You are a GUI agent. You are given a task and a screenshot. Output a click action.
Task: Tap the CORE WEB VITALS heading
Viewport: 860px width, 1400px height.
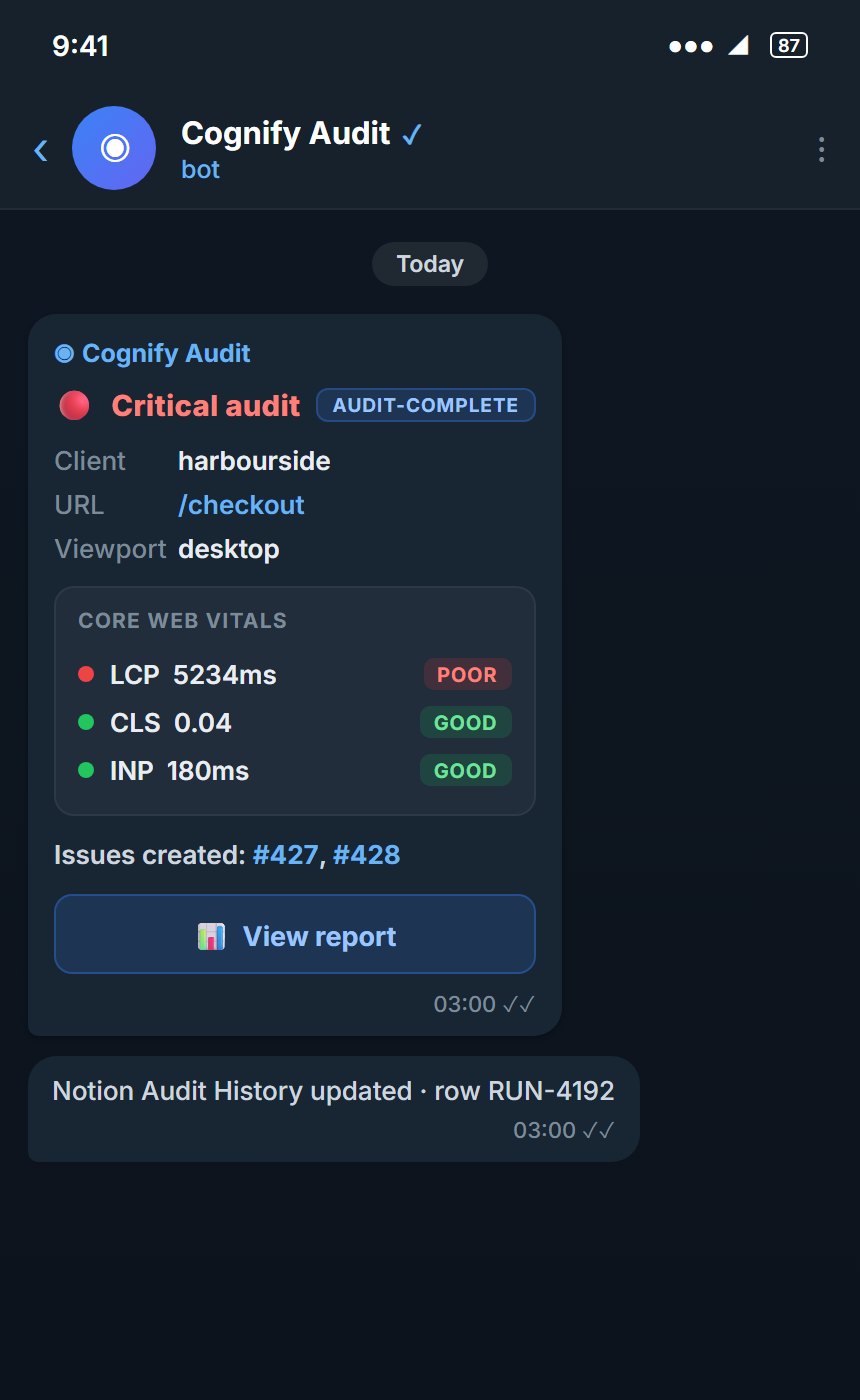point(183,620)
